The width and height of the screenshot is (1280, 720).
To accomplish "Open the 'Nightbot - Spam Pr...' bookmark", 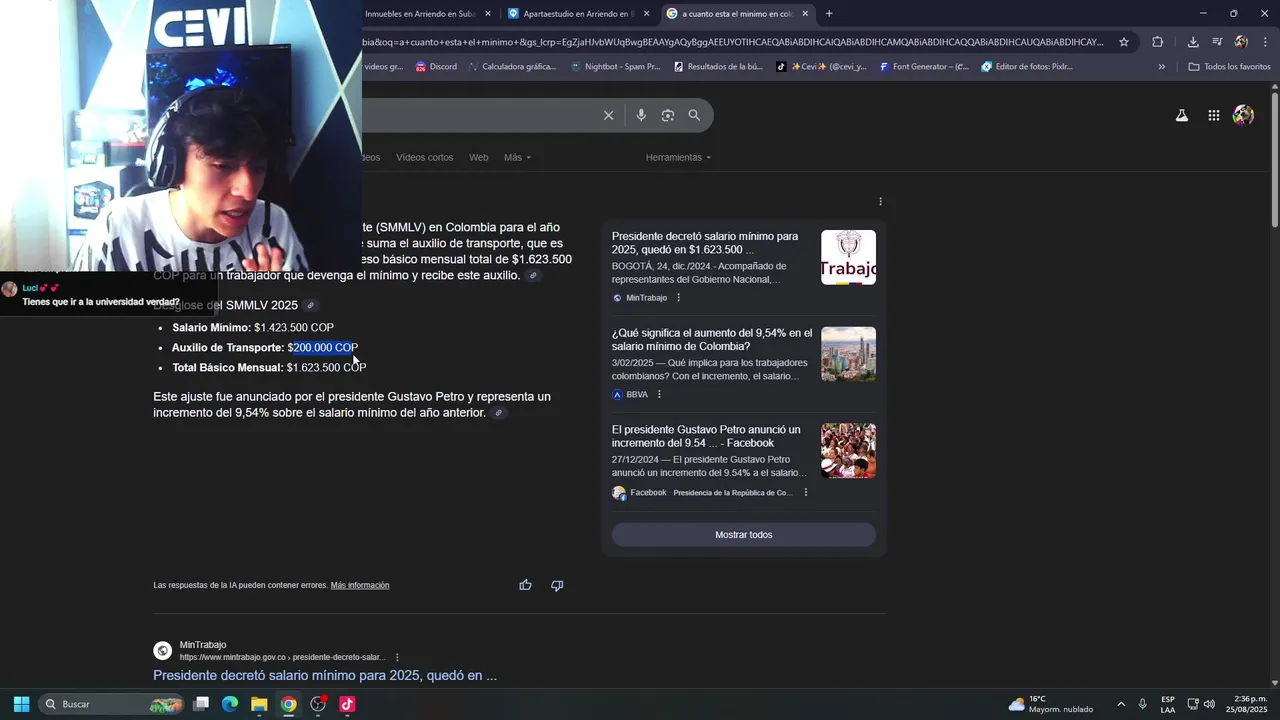I will tap(615, 67).
